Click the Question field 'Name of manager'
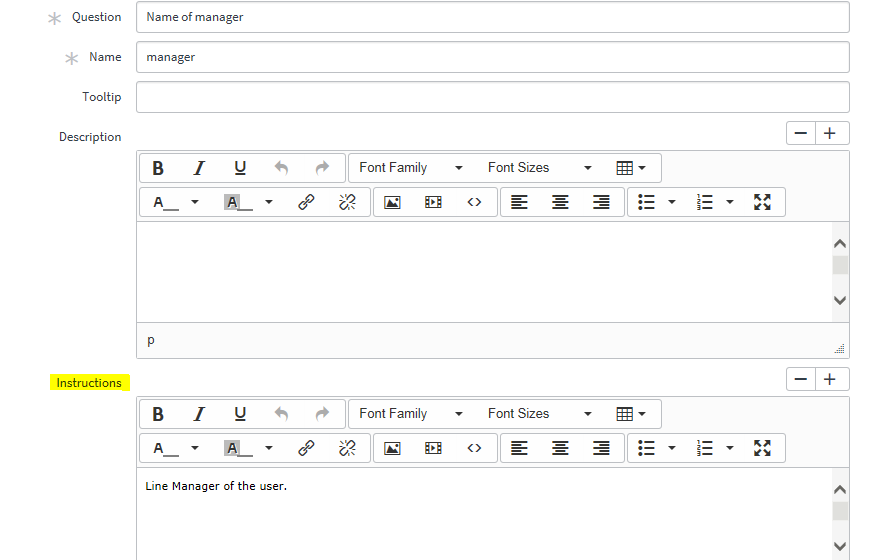The width and height of the screenshot is (887, 560). 493,17
